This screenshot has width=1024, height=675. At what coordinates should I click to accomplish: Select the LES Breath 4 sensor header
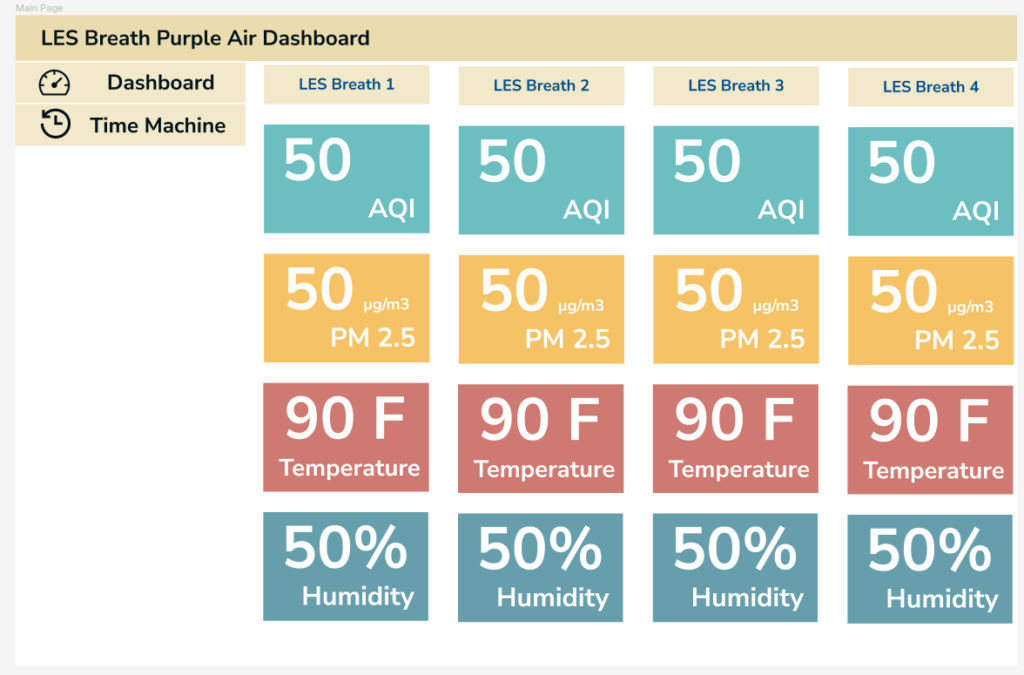click(930, 87)
